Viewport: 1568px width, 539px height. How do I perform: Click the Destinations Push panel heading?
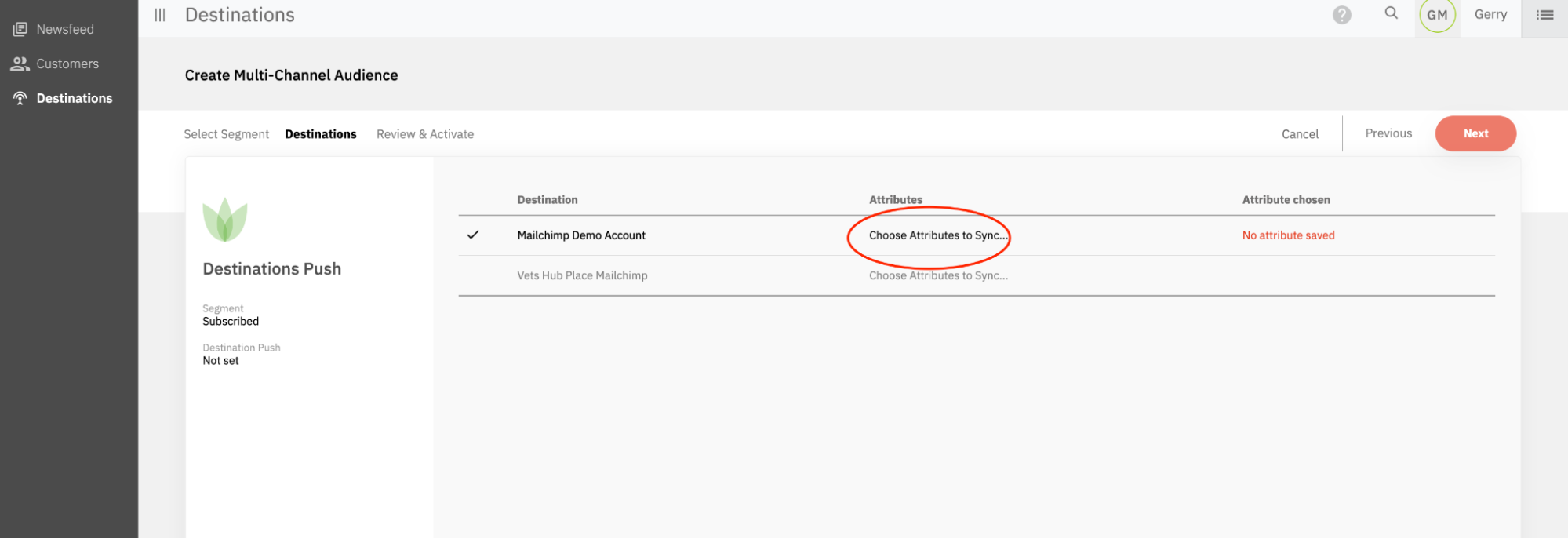coord(272,269)
